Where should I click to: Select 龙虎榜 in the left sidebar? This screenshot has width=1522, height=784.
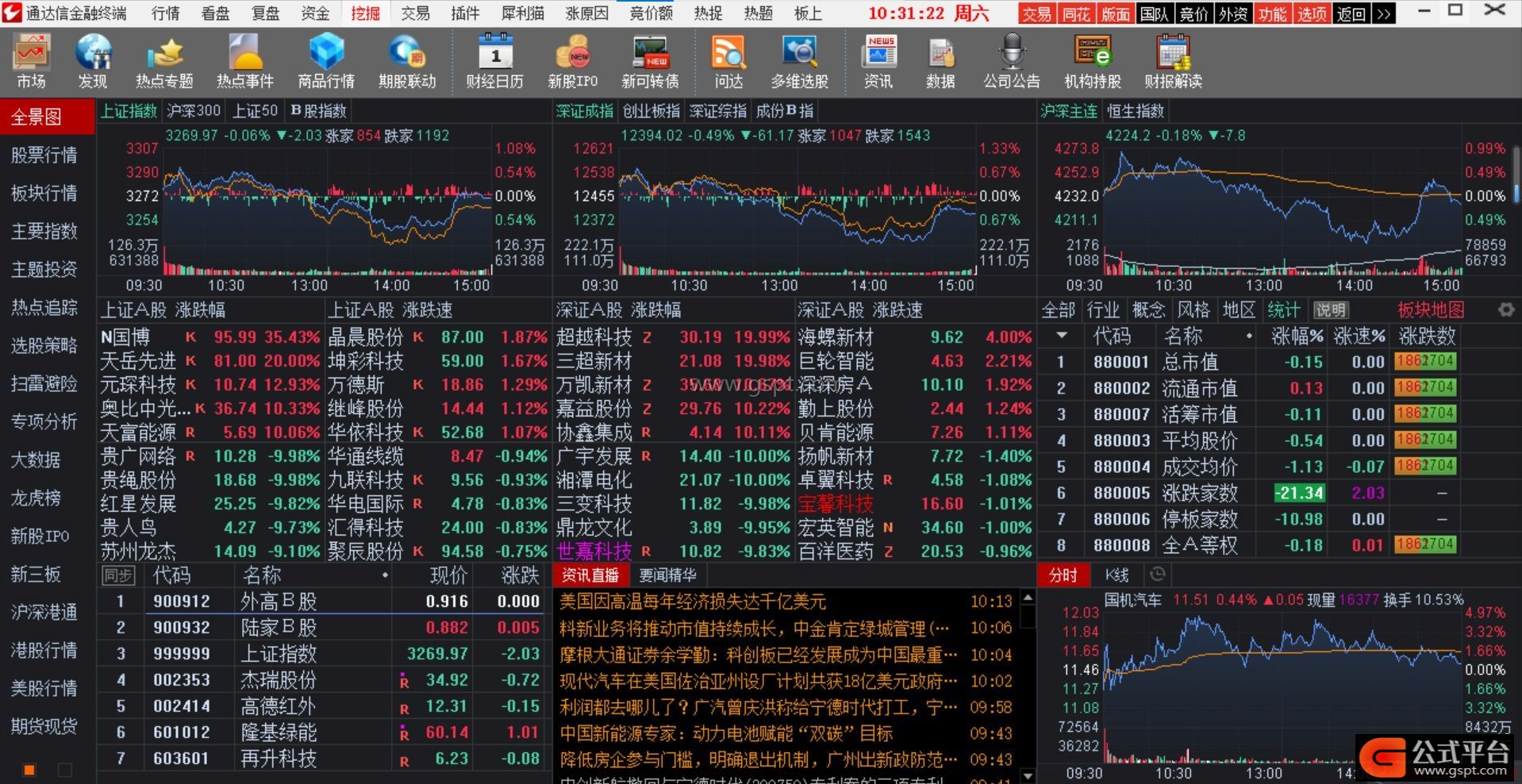point(36,498)
